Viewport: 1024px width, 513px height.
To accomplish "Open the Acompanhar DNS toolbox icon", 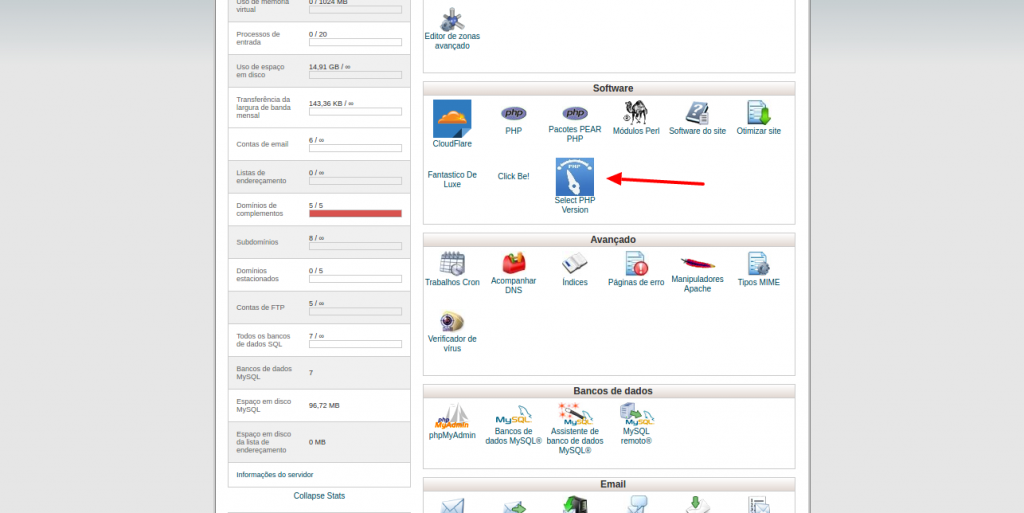I will (x=513, y=263).
